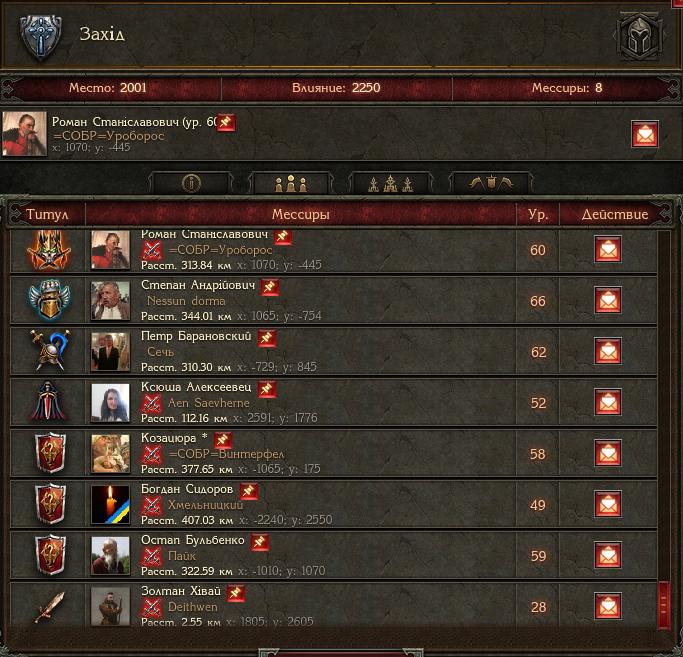Message leader via top envelope button

(x=645, y=134)
